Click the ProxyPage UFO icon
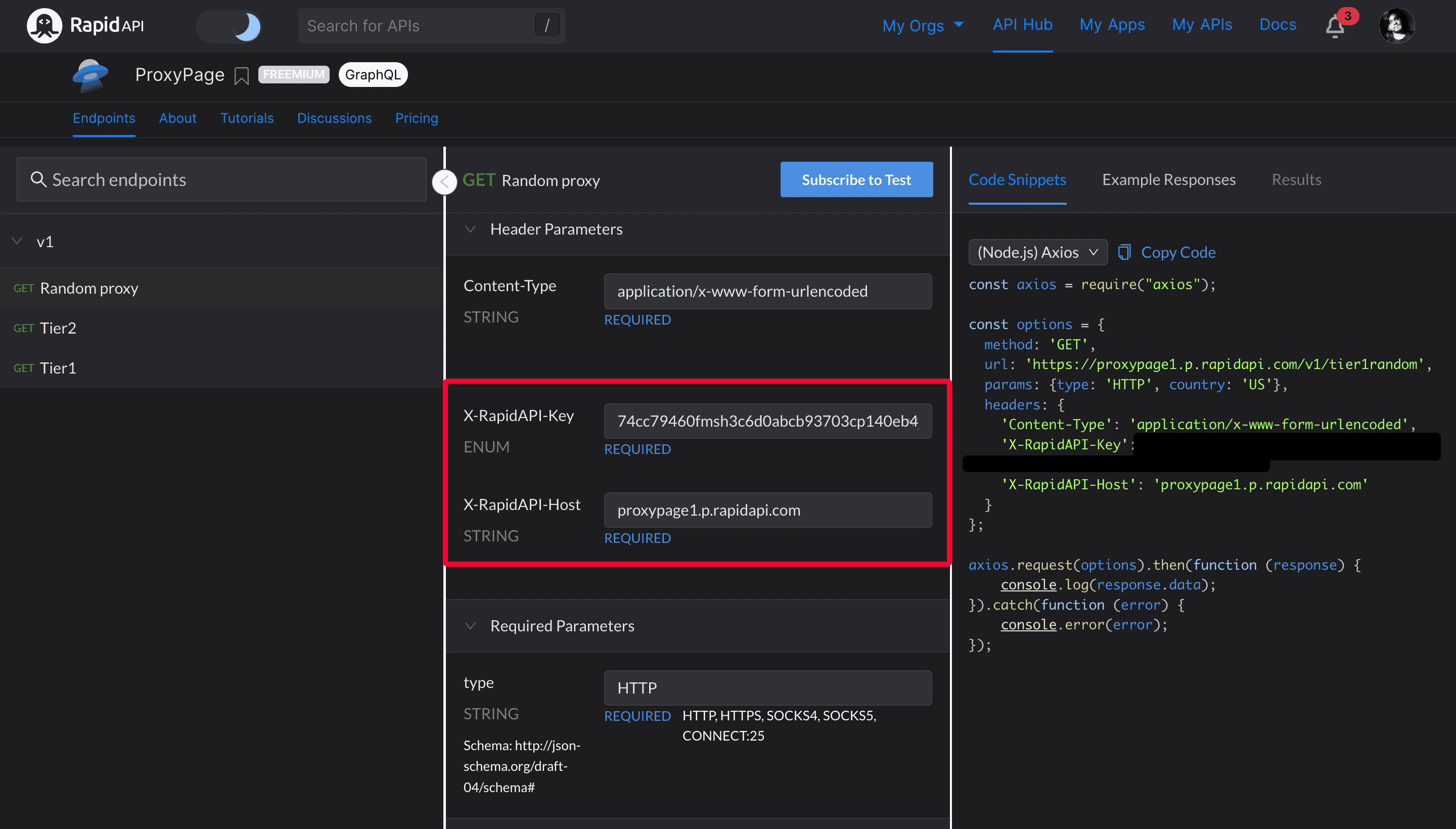The image size is (1456, 829). [90, 75]
